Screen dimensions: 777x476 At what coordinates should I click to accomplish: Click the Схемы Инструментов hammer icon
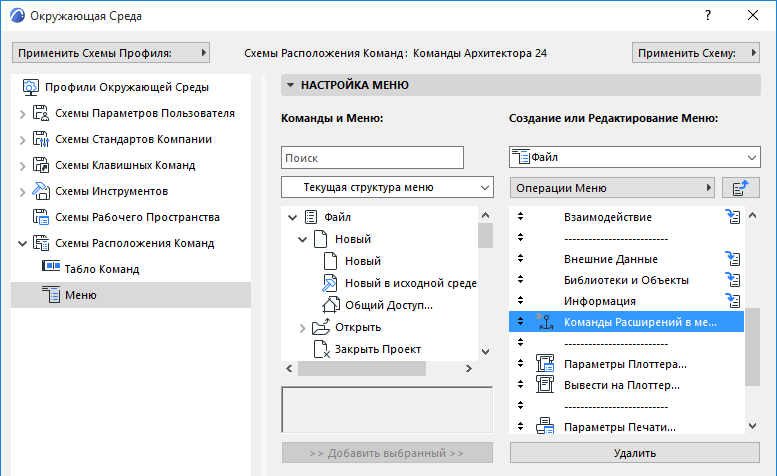tap(41, 191)
